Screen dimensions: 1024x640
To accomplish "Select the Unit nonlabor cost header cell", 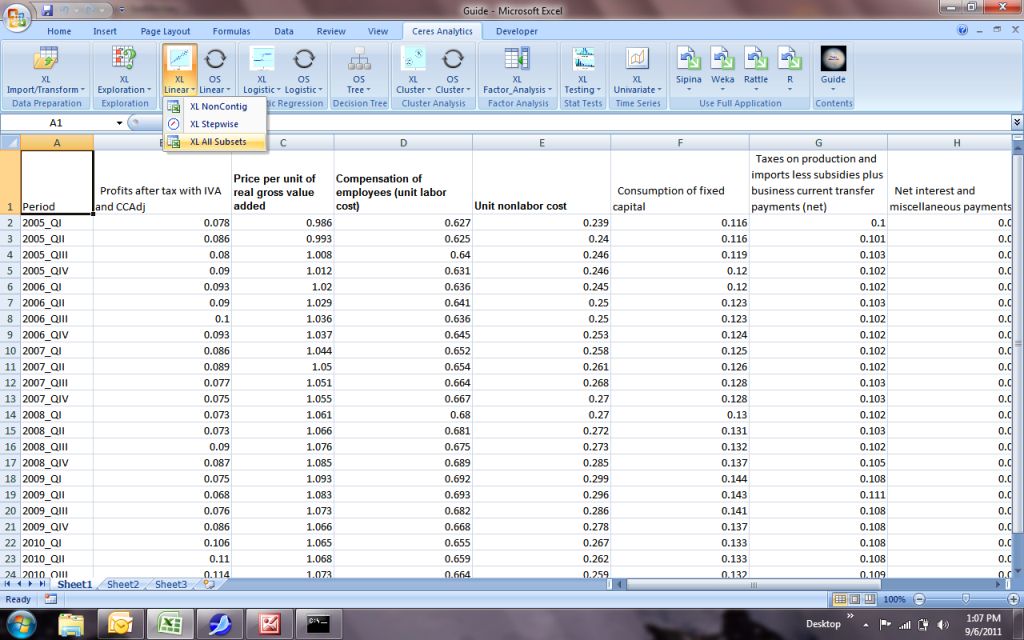I will pyautogui.click(x=541, y=182).
